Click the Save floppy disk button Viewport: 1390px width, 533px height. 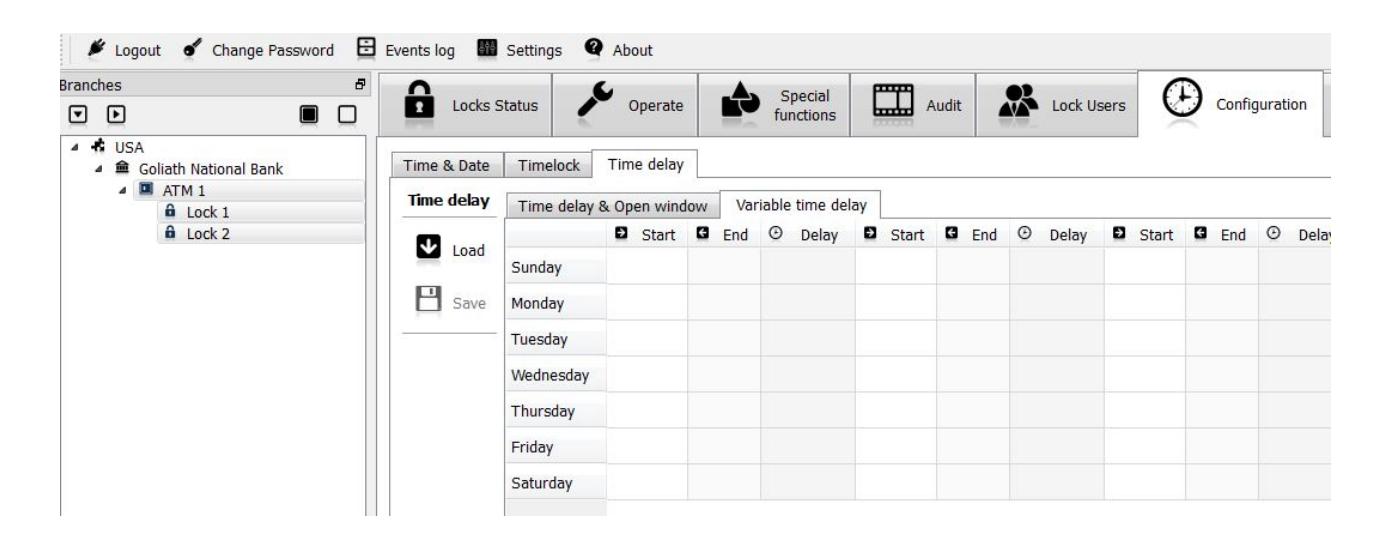448,303
